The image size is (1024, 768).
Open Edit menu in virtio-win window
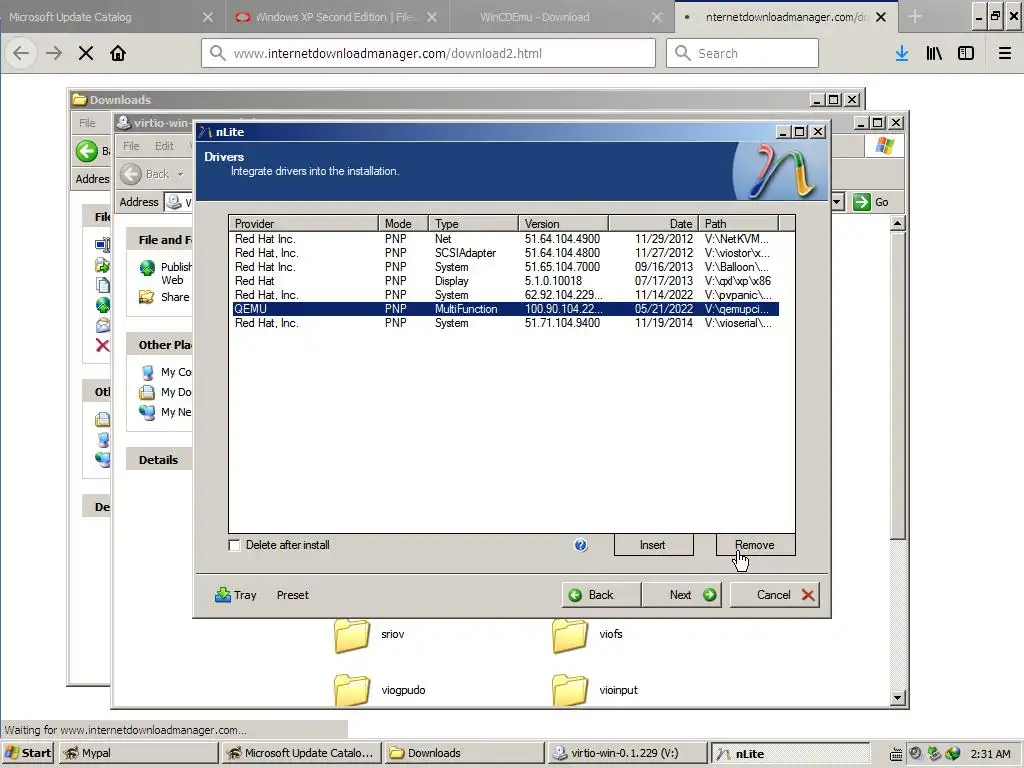tap(165, 146)
